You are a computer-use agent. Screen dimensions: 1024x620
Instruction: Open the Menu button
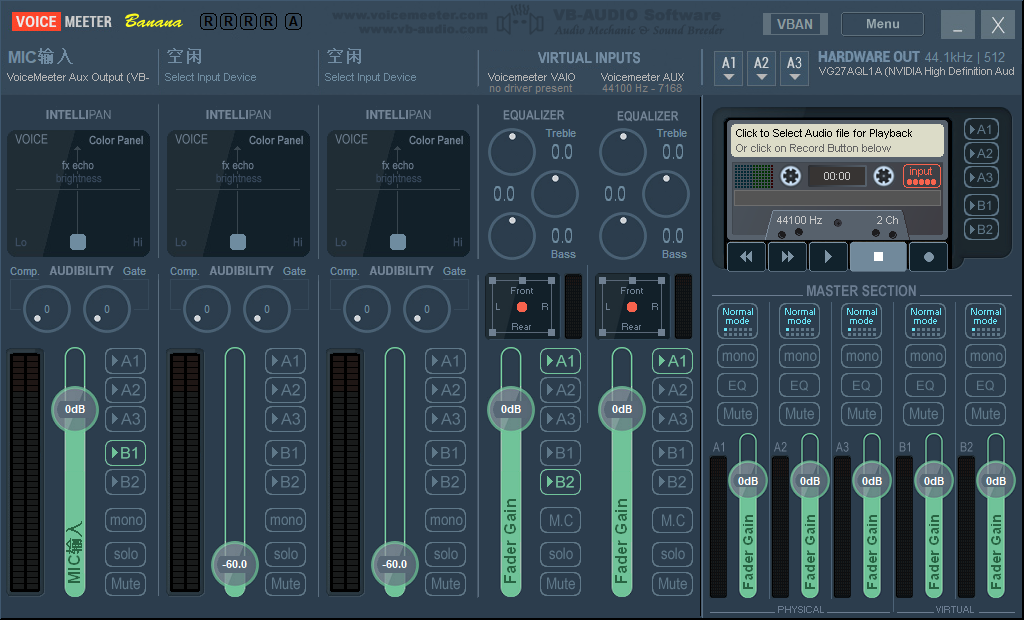pos(882,24)
